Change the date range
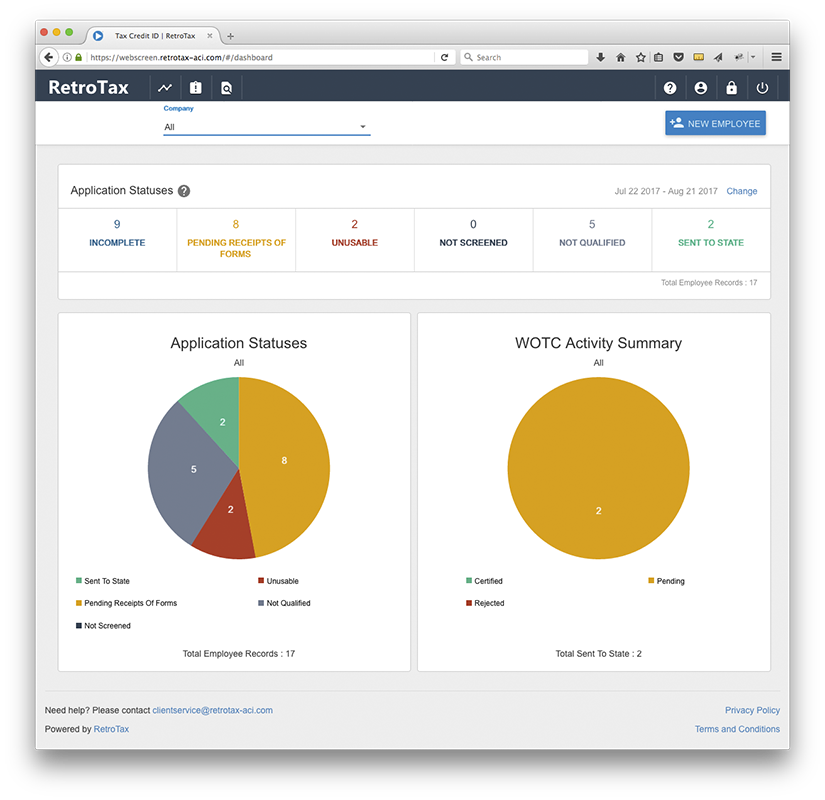825x800 pixels. pos(742,191)
